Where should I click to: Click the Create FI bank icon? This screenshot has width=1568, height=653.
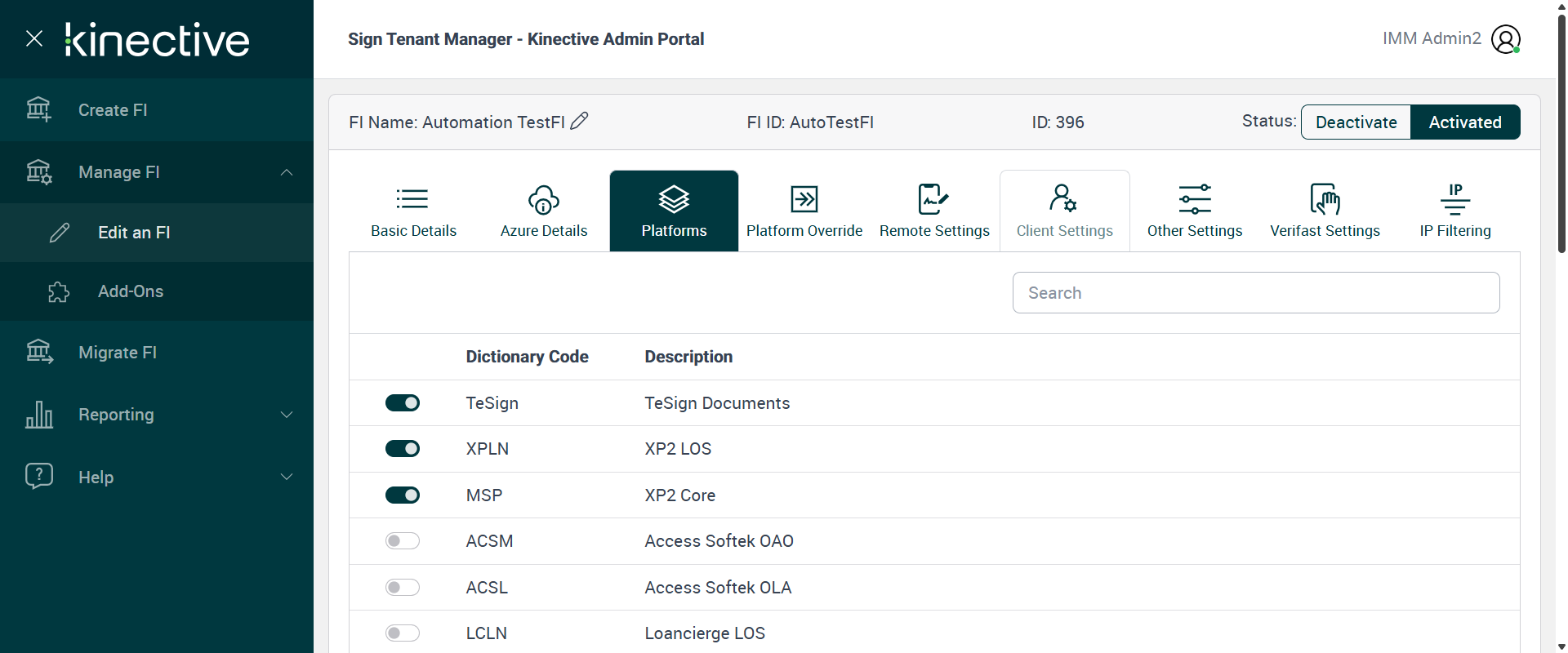[38, 109]
